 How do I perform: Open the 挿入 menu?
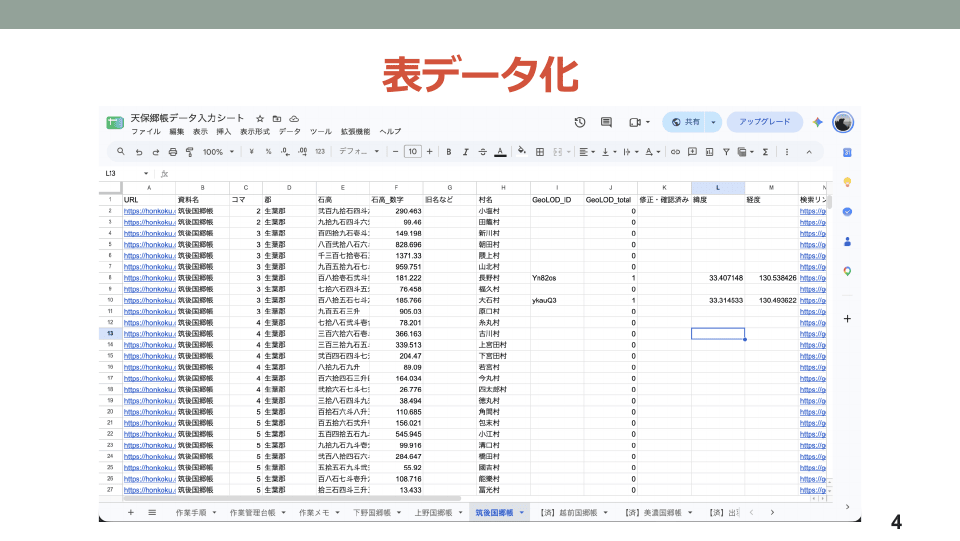(x=223, y=132)
